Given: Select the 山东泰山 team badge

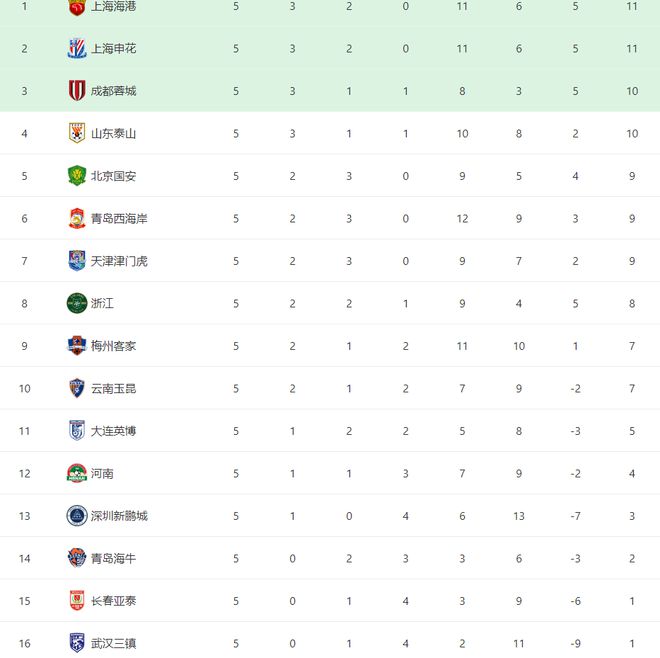Looking at the screenshot, I should 77,133.
